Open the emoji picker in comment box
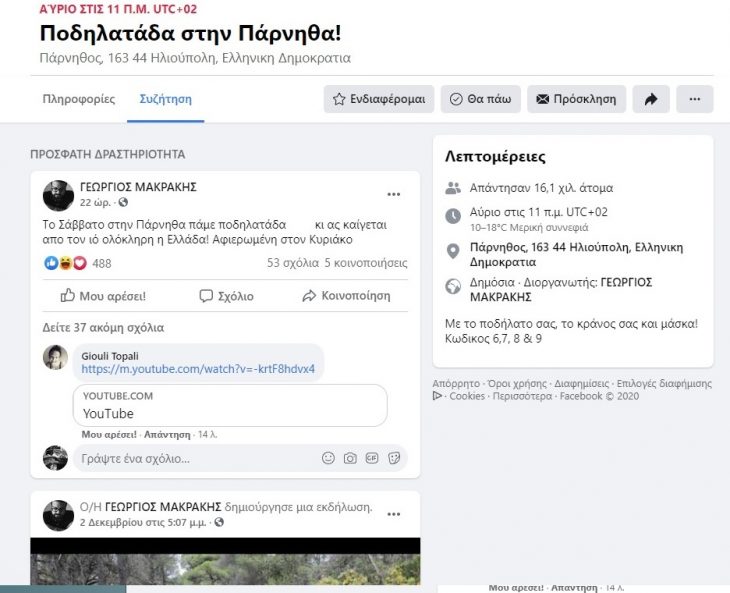 [x=328, y=458]
